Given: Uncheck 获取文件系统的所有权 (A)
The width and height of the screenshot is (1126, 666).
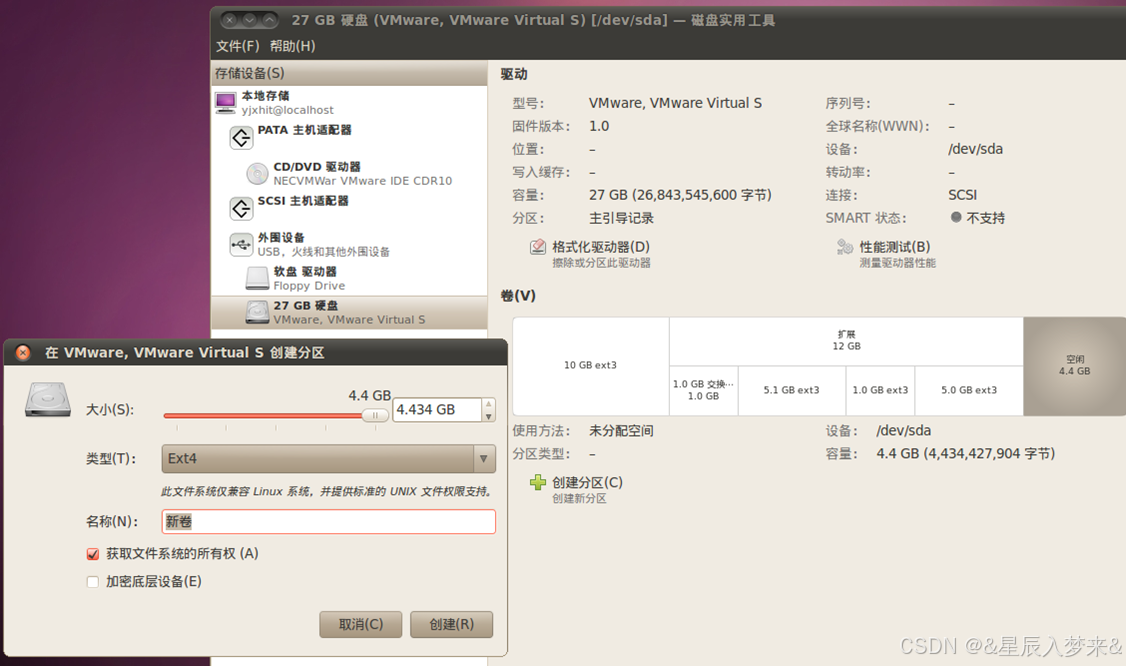Looking at the screenshot, I should click(93, 554).
